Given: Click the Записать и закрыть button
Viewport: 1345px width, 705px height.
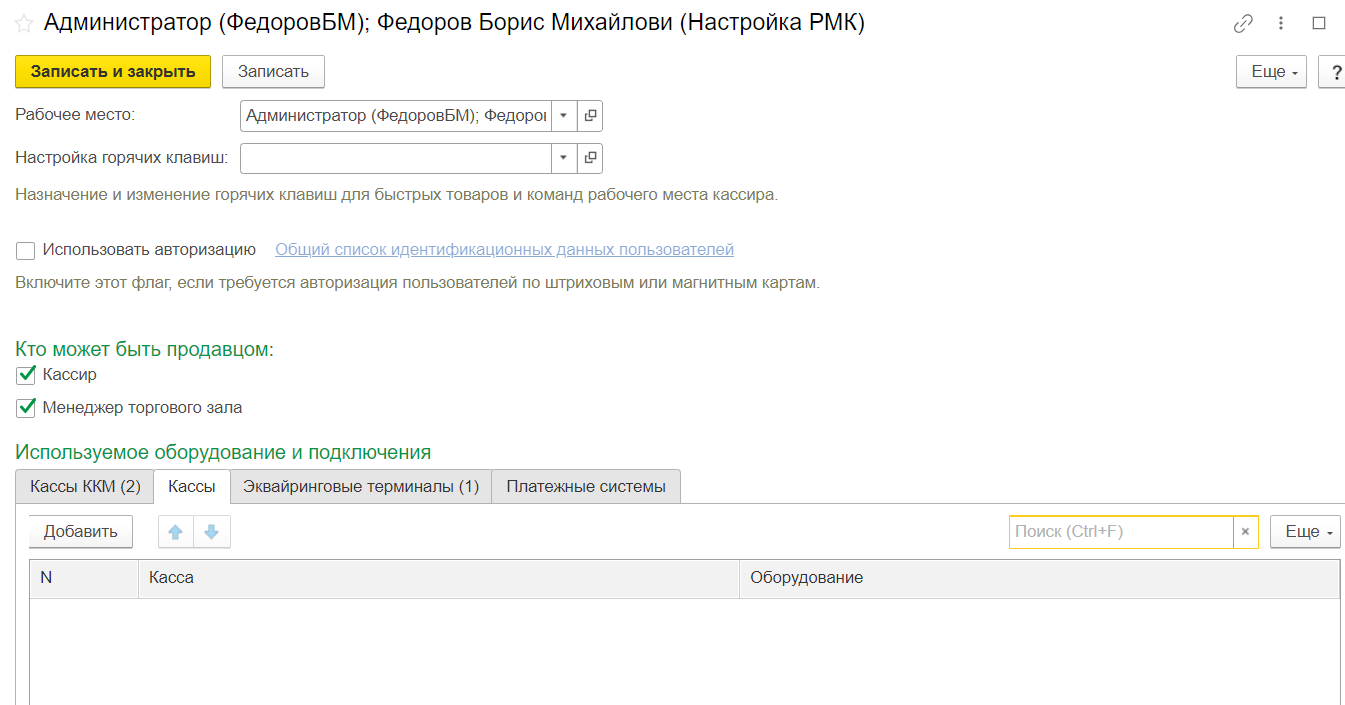Looking at the screenshot, I should tap(113, 72).
